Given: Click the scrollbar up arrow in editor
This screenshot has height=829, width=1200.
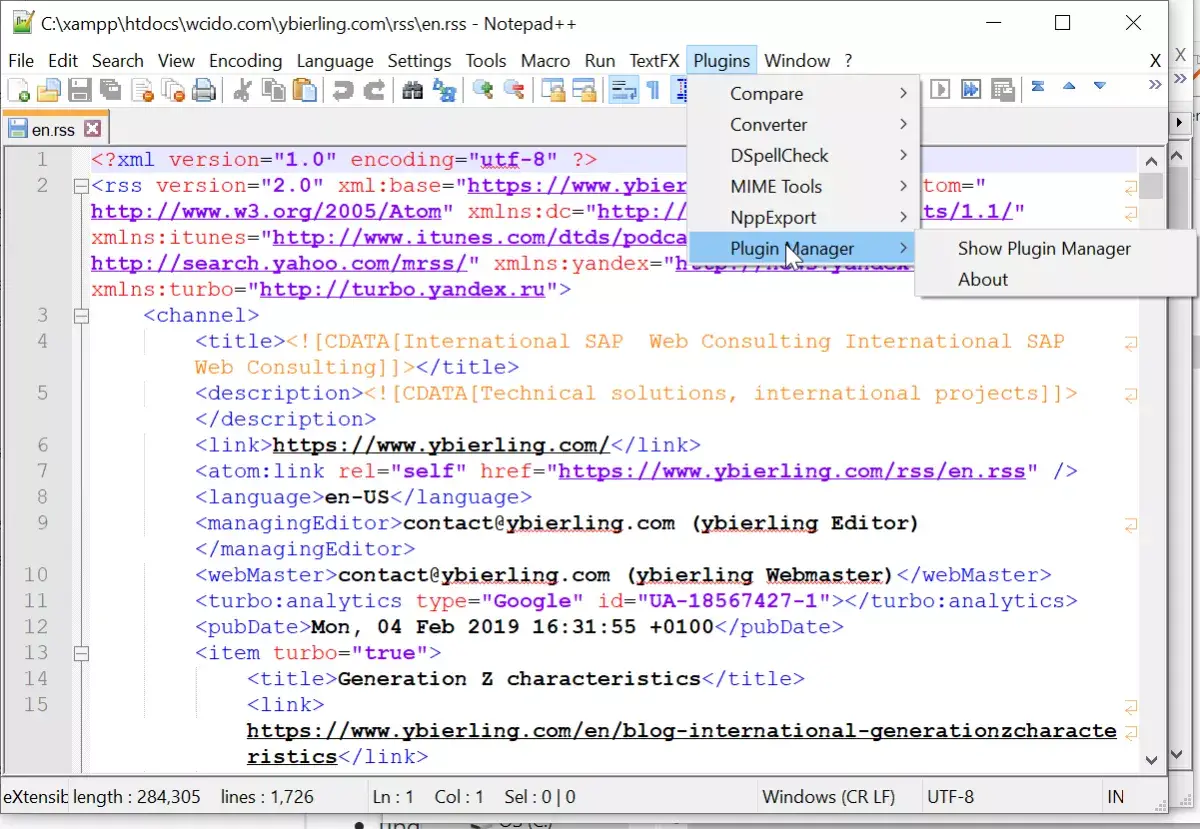Looking at the screenshot, I should [1151, 161].
